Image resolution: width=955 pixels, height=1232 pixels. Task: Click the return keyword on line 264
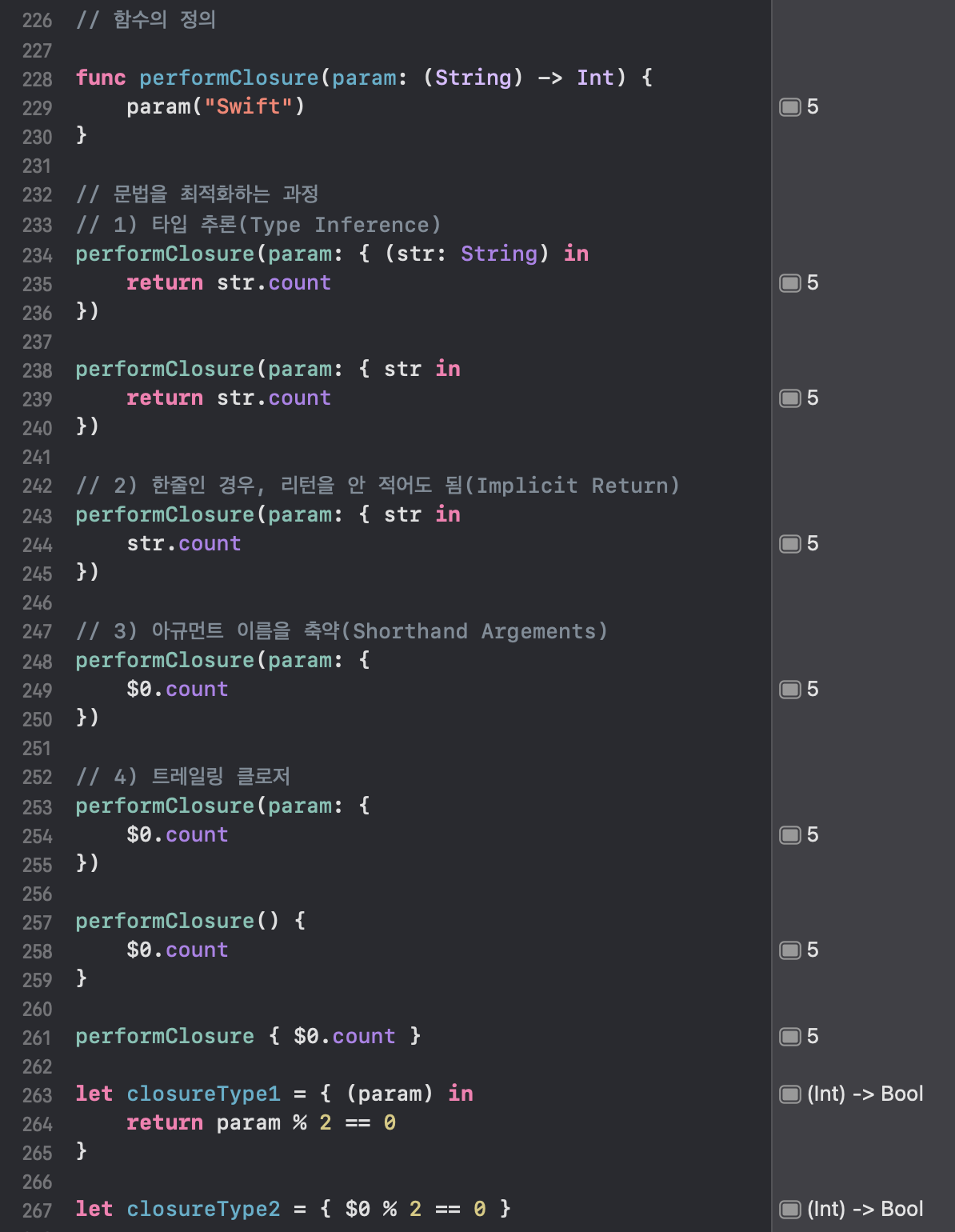tap(165, 1122)
